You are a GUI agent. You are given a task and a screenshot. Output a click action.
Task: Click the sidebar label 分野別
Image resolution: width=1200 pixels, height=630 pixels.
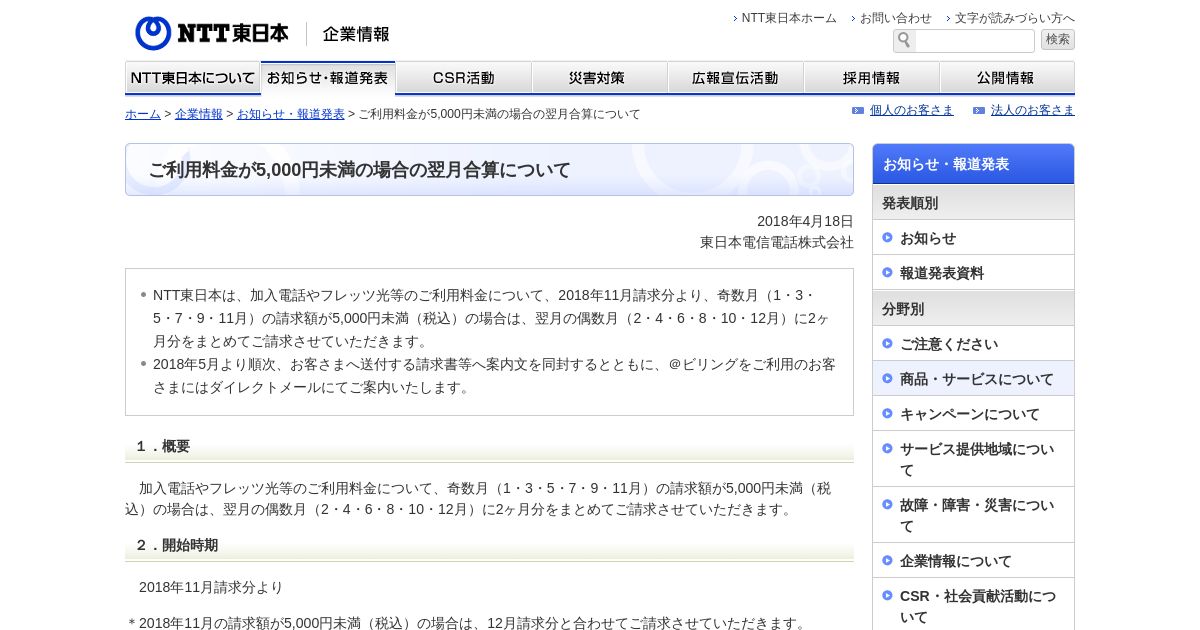[903, 309]
